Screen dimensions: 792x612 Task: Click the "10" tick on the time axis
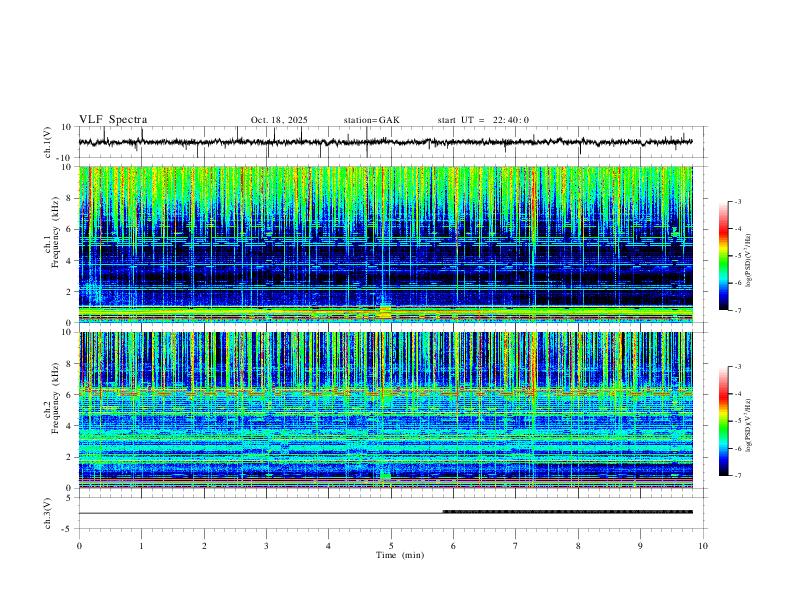(703, 546)
